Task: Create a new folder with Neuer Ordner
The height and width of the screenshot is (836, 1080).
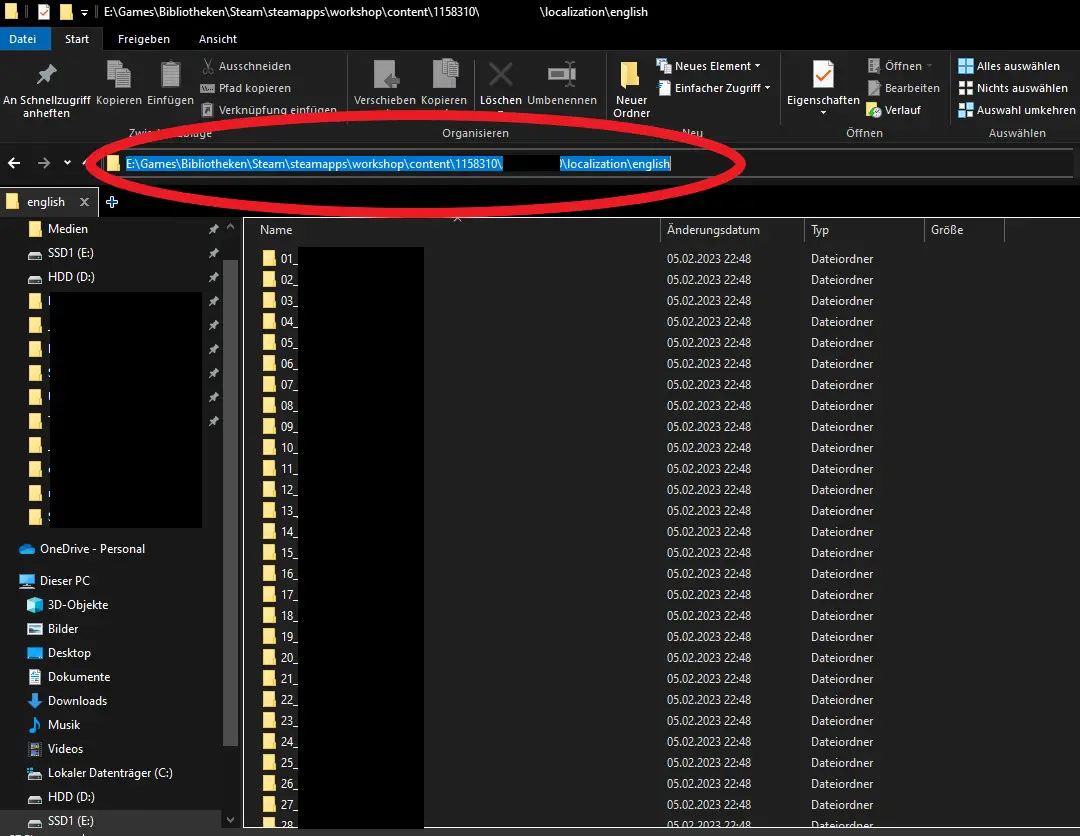Action: click(x=632, y=90)
